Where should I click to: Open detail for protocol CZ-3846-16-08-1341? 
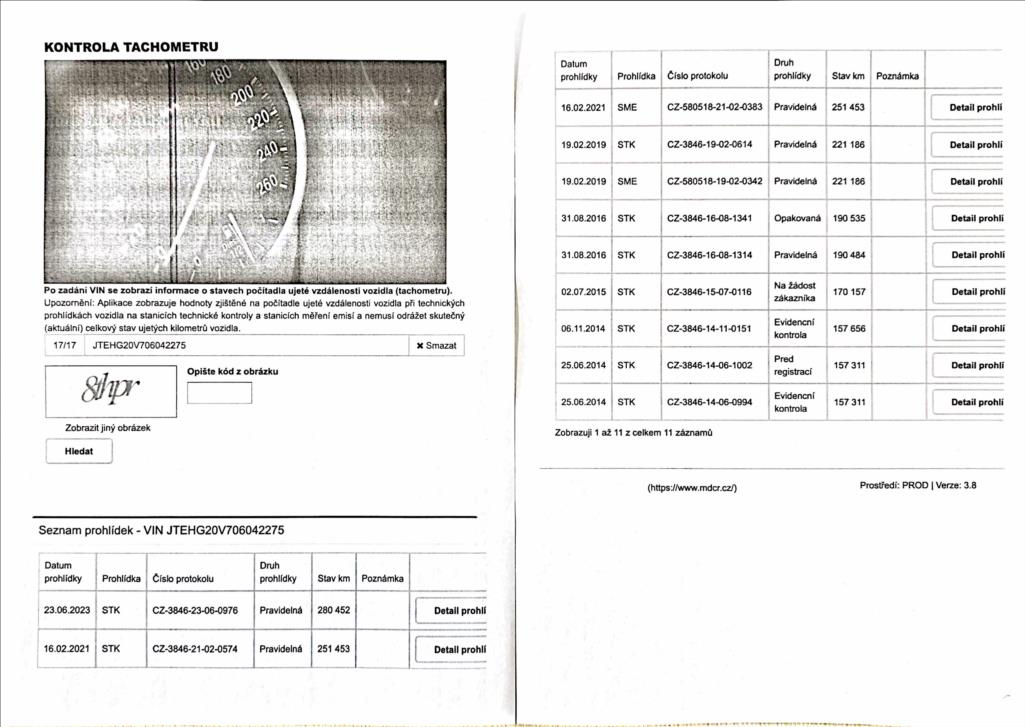click(x=967, y=218)
